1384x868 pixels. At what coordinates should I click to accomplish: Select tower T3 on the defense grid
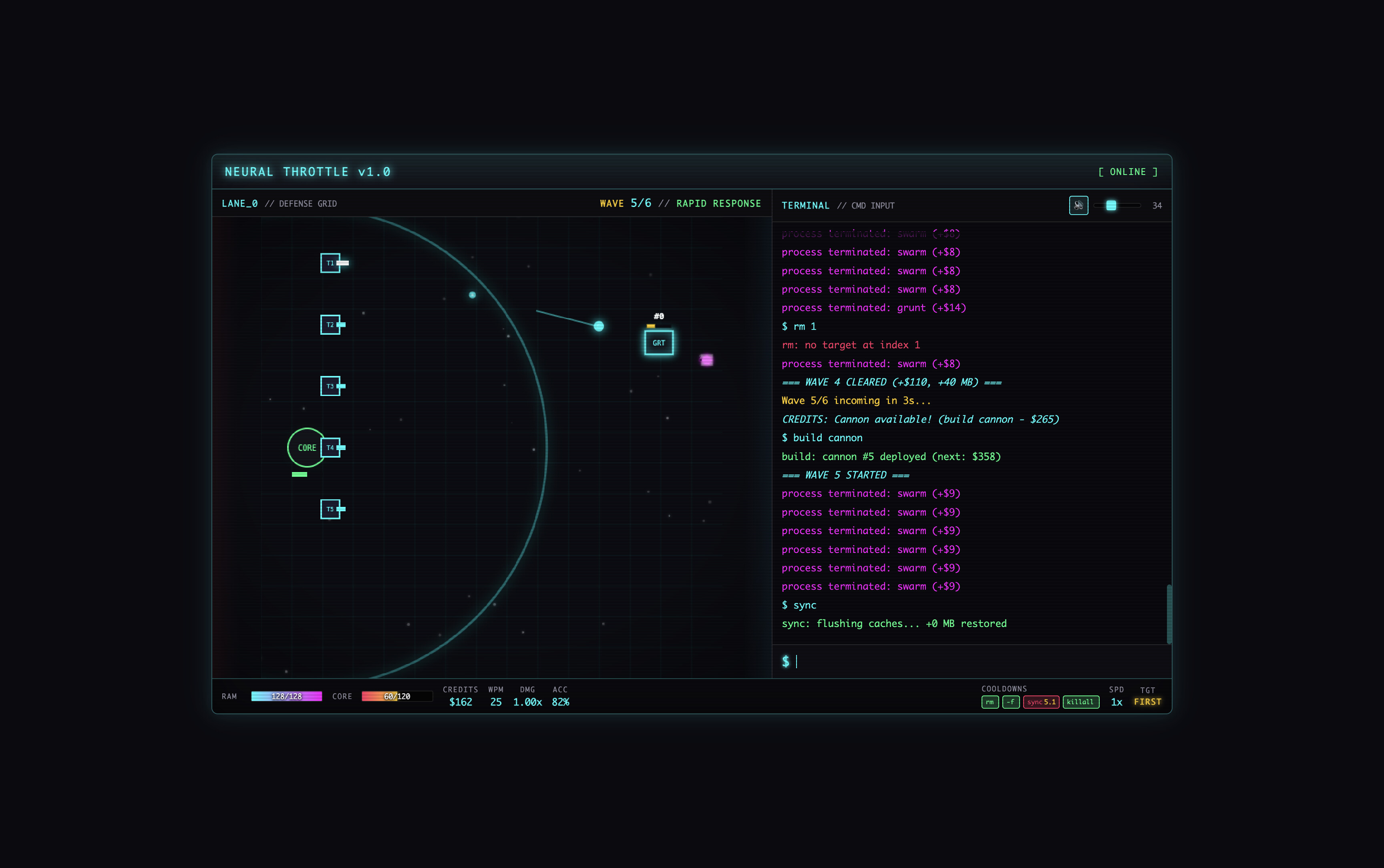[330, 386]
